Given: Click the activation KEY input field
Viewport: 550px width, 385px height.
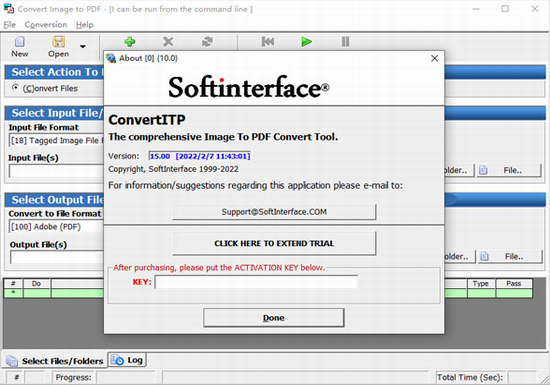Looking at the screenshot, I should (256, 282).
